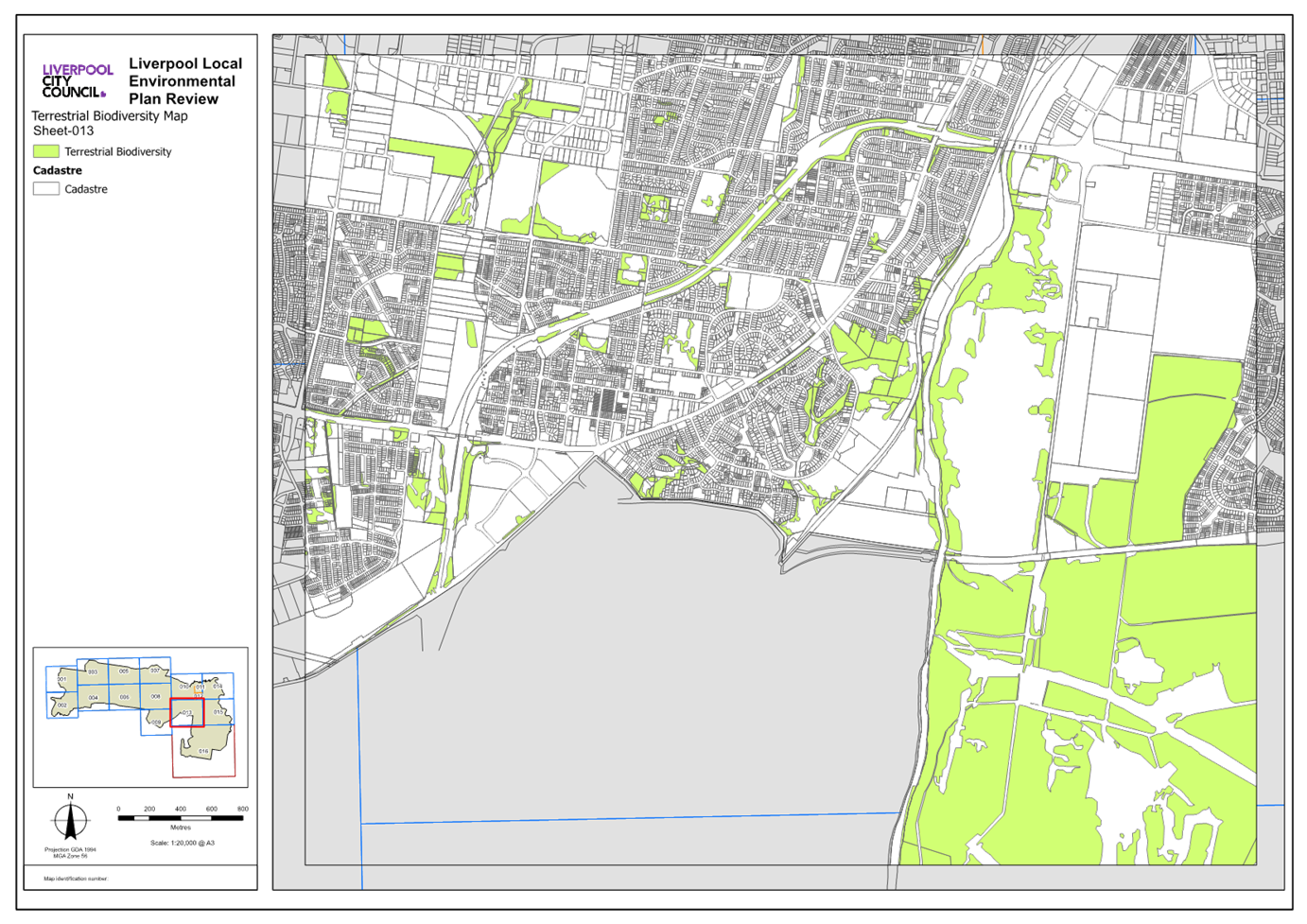Click the black and white scale bar
This screenshot has height=924, width=1307.
point(181,818)
